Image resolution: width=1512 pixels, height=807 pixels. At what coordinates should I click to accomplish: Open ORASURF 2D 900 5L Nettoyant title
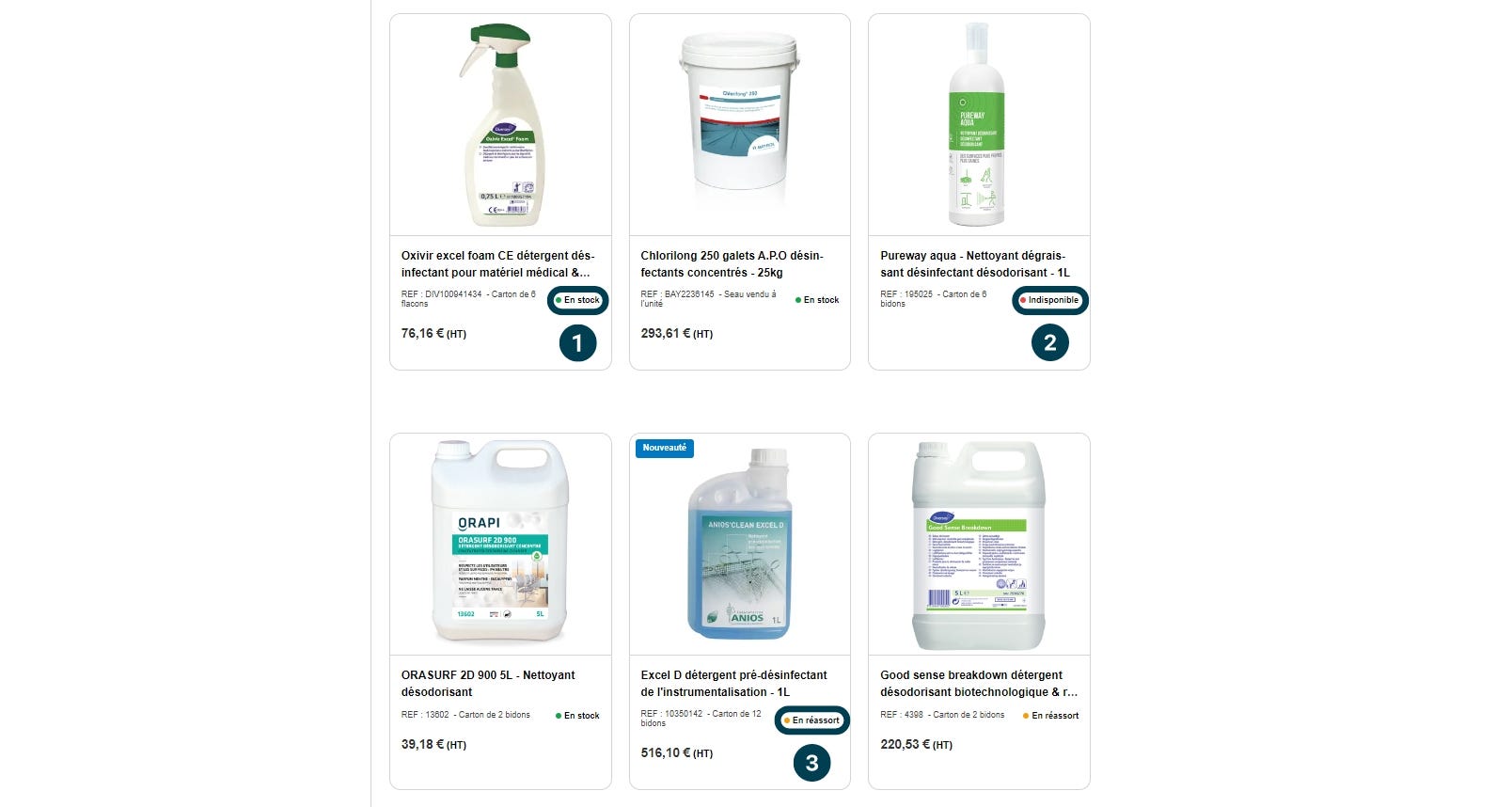coord(488,684)
